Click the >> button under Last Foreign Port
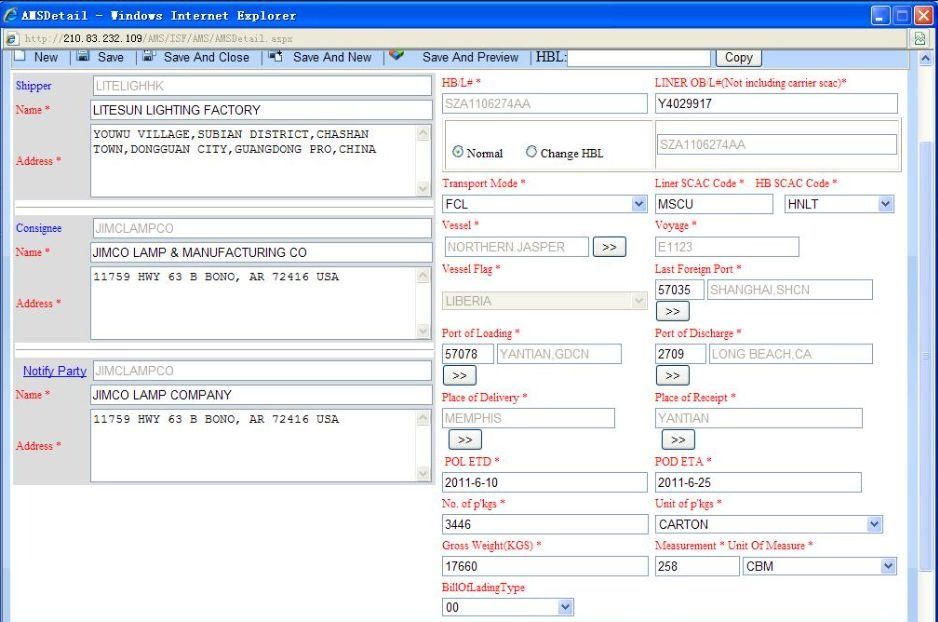The image size is (938, 622). click(673, 312)
